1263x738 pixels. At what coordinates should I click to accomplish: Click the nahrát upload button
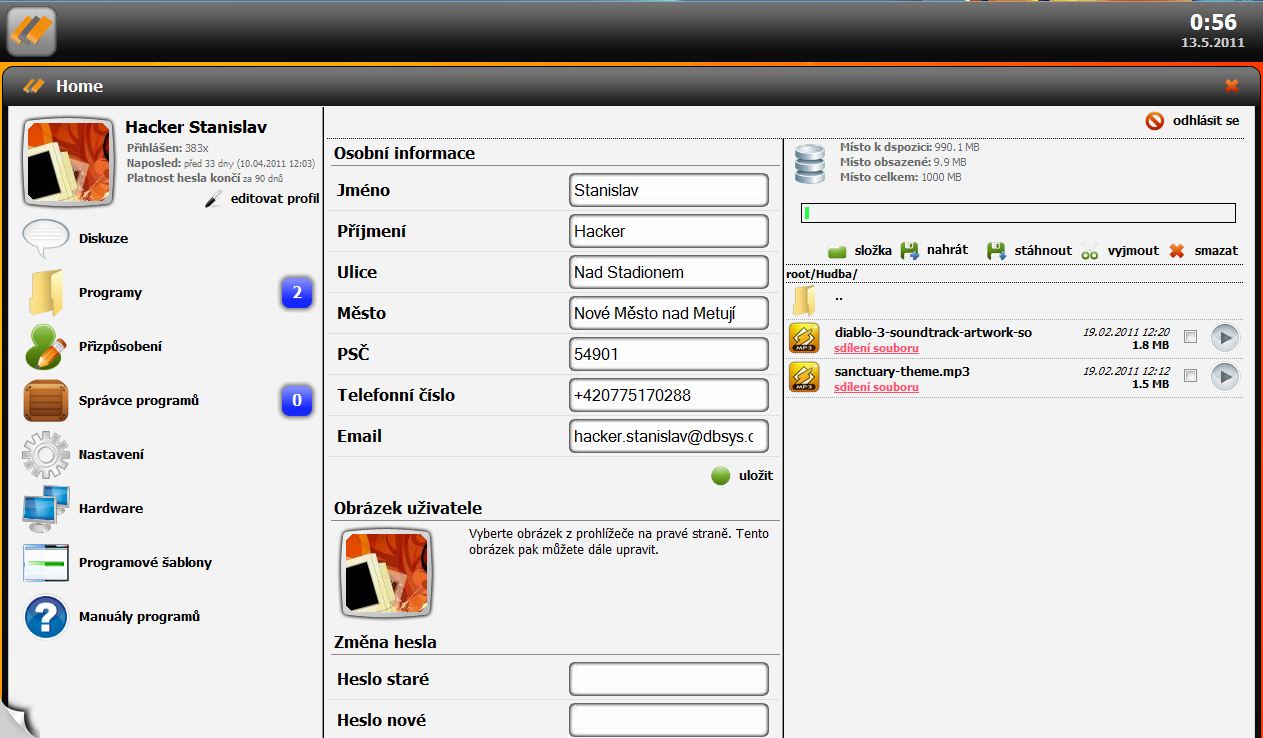pos(934,250)
